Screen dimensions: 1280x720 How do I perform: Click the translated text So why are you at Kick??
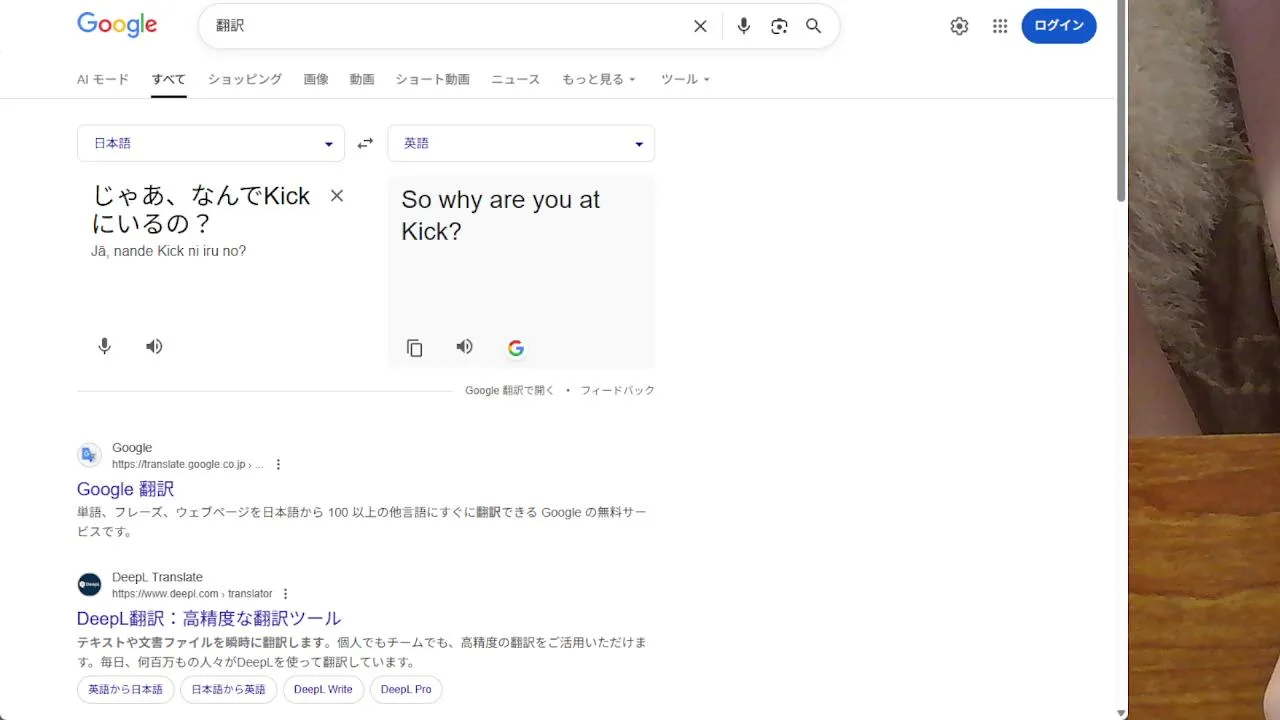[x=501, y=215]
